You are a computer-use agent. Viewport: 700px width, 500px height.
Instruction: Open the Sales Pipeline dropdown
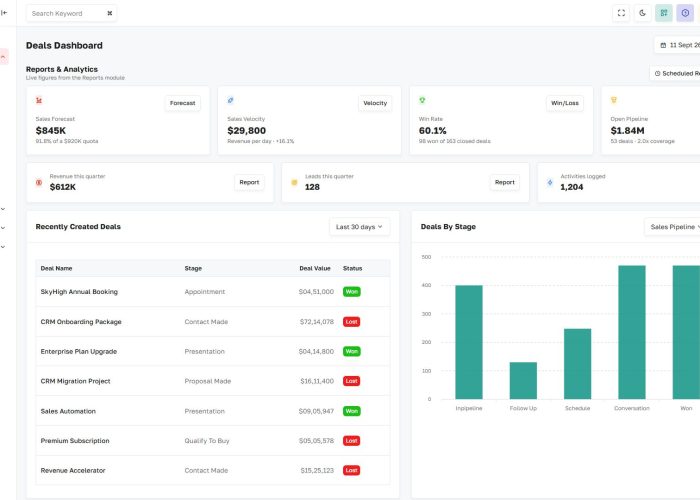(x=672, y=227)
